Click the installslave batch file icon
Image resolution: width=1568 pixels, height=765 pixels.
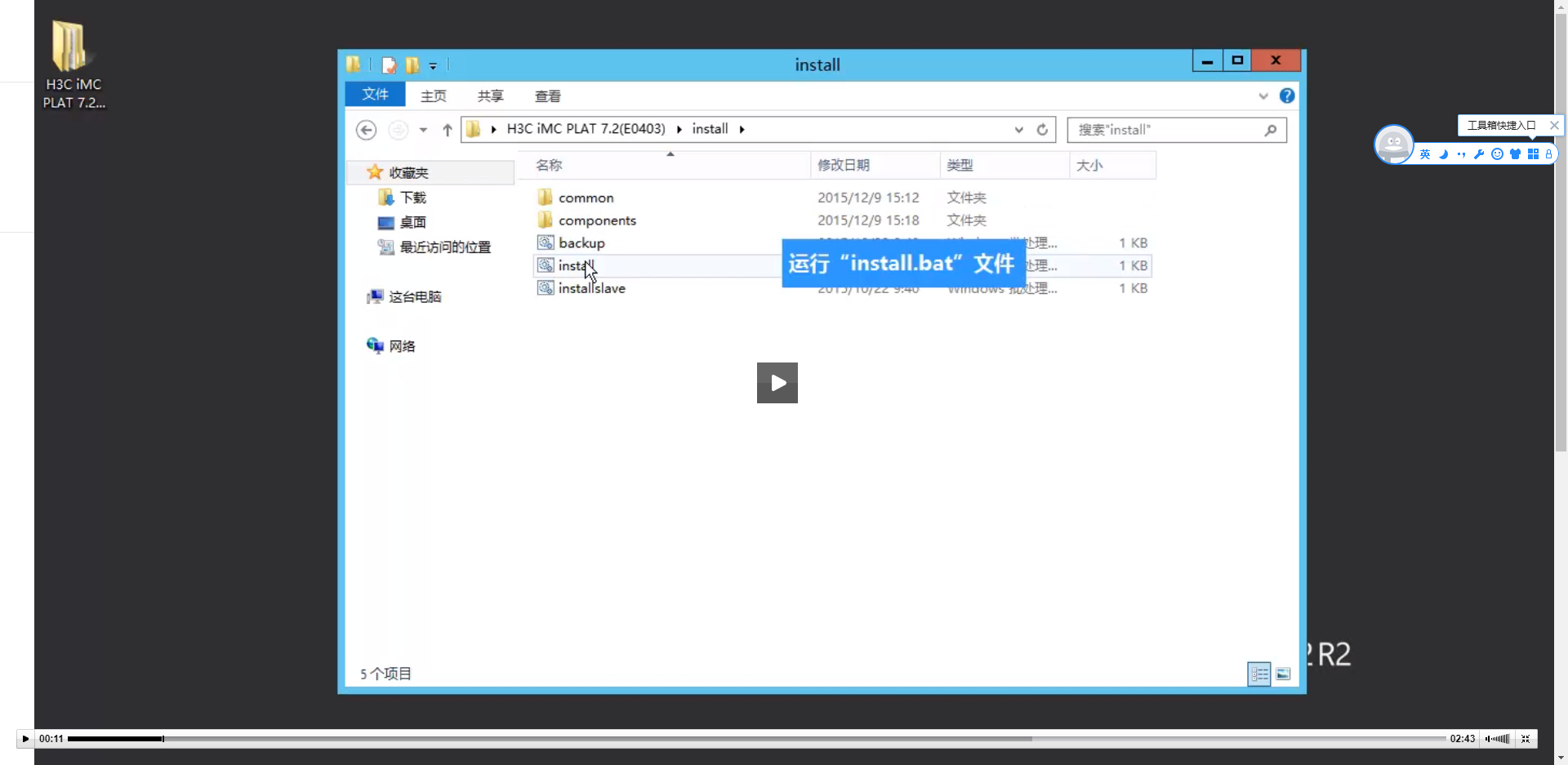pyautogui.click(x=546, y=288)
